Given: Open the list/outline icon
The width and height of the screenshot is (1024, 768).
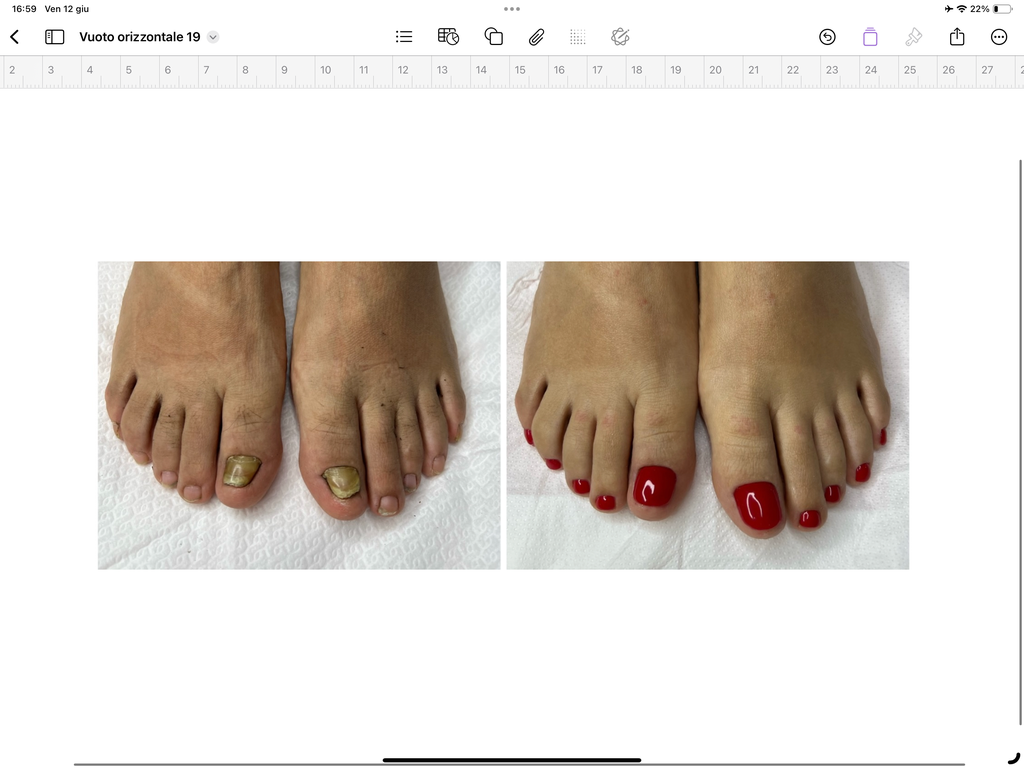Looking at the screenshot, I should 404,37.
